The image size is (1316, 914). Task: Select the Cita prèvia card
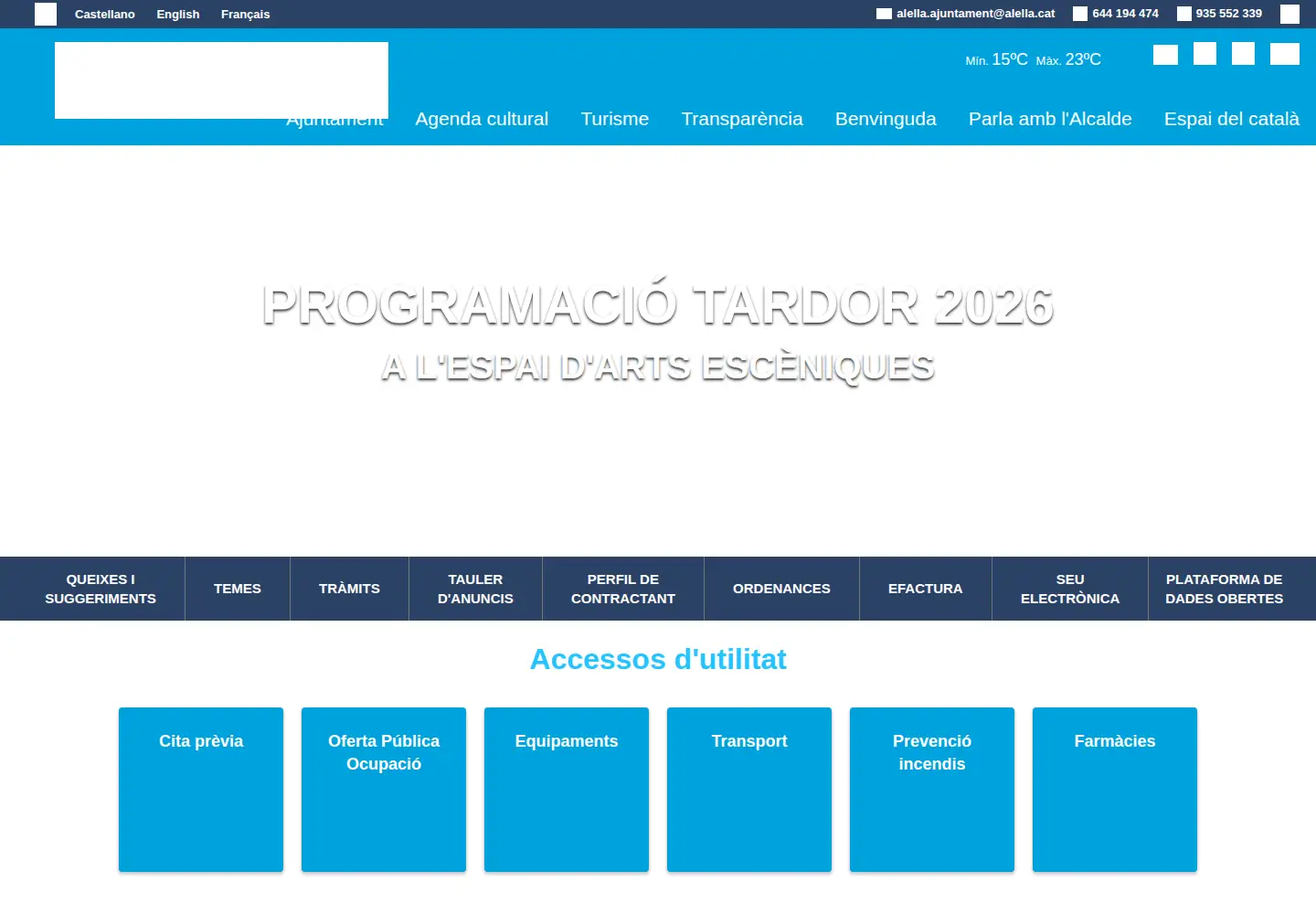pos(201,790)
